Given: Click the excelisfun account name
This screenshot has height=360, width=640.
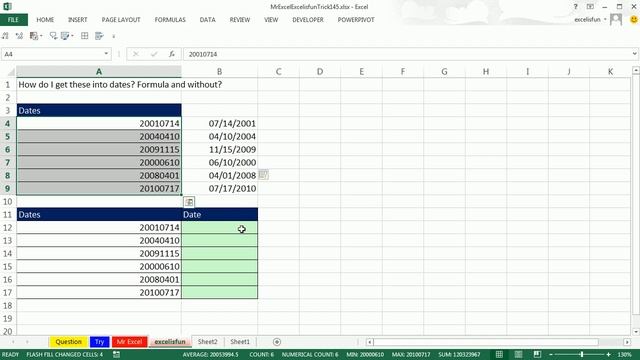Looking at the screenshot, I should [587, 20].
